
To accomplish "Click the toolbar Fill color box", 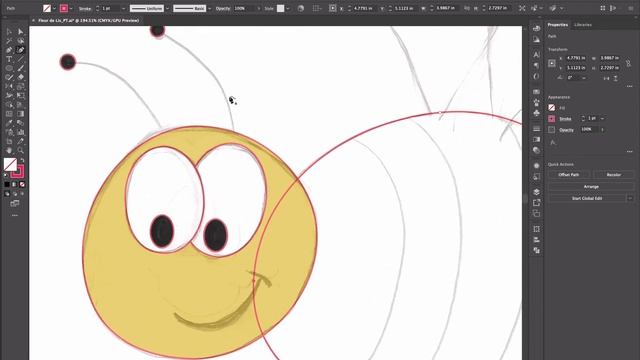I will pyautogui.click(x=10, y=164).
